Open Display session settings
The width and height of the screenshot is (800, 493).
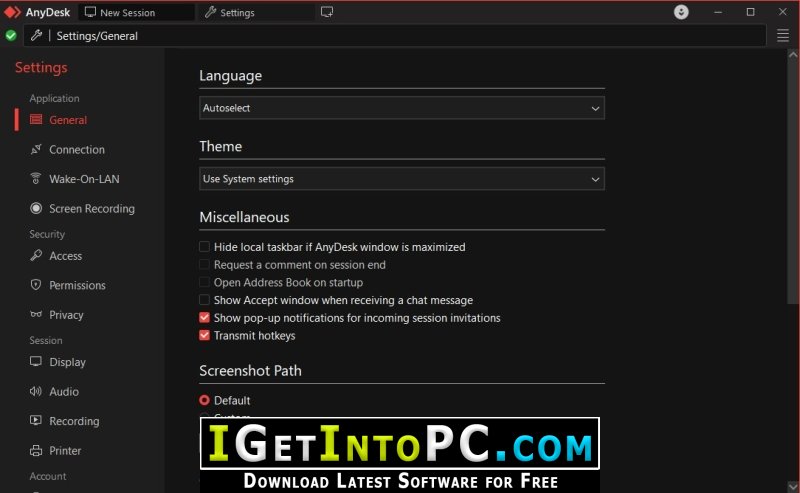[67, 362]
